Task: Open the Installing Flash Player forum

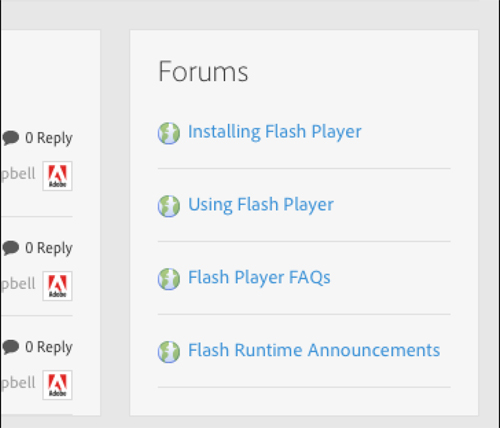Action: click(x=275, y=132)
